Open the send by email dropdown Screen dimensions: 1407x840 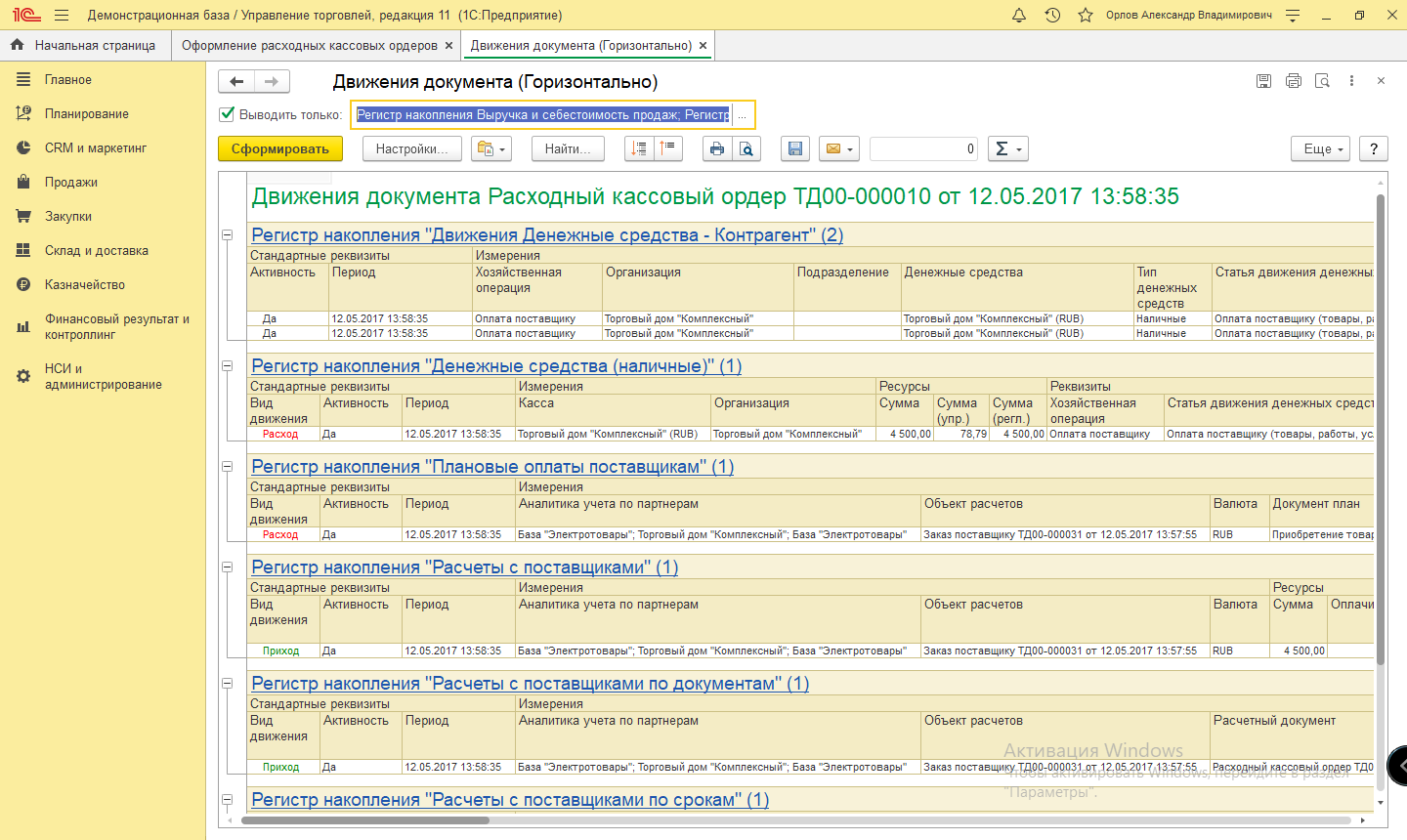click(x=839, y=148)
